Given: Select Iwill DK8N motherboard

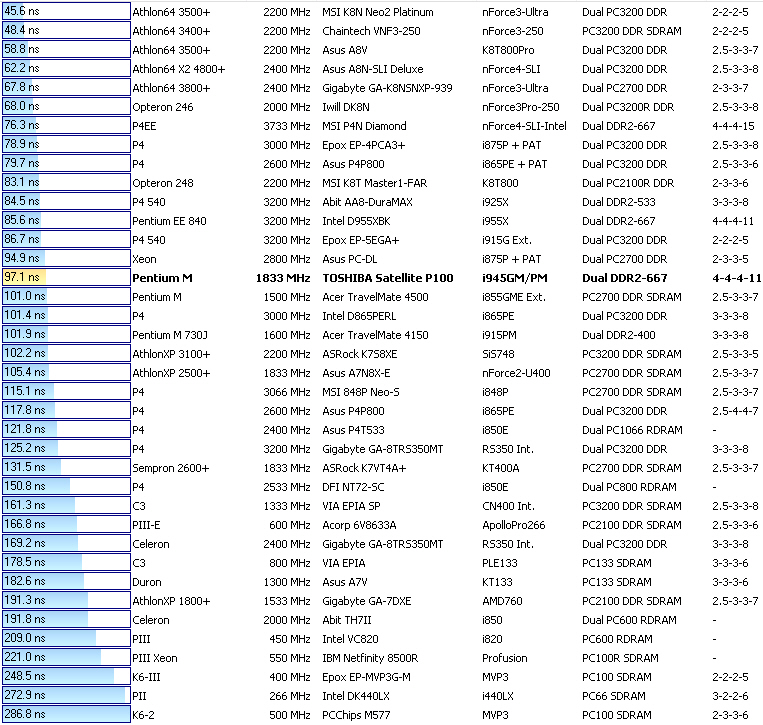Looking at the screenshot, I should 345,107.
